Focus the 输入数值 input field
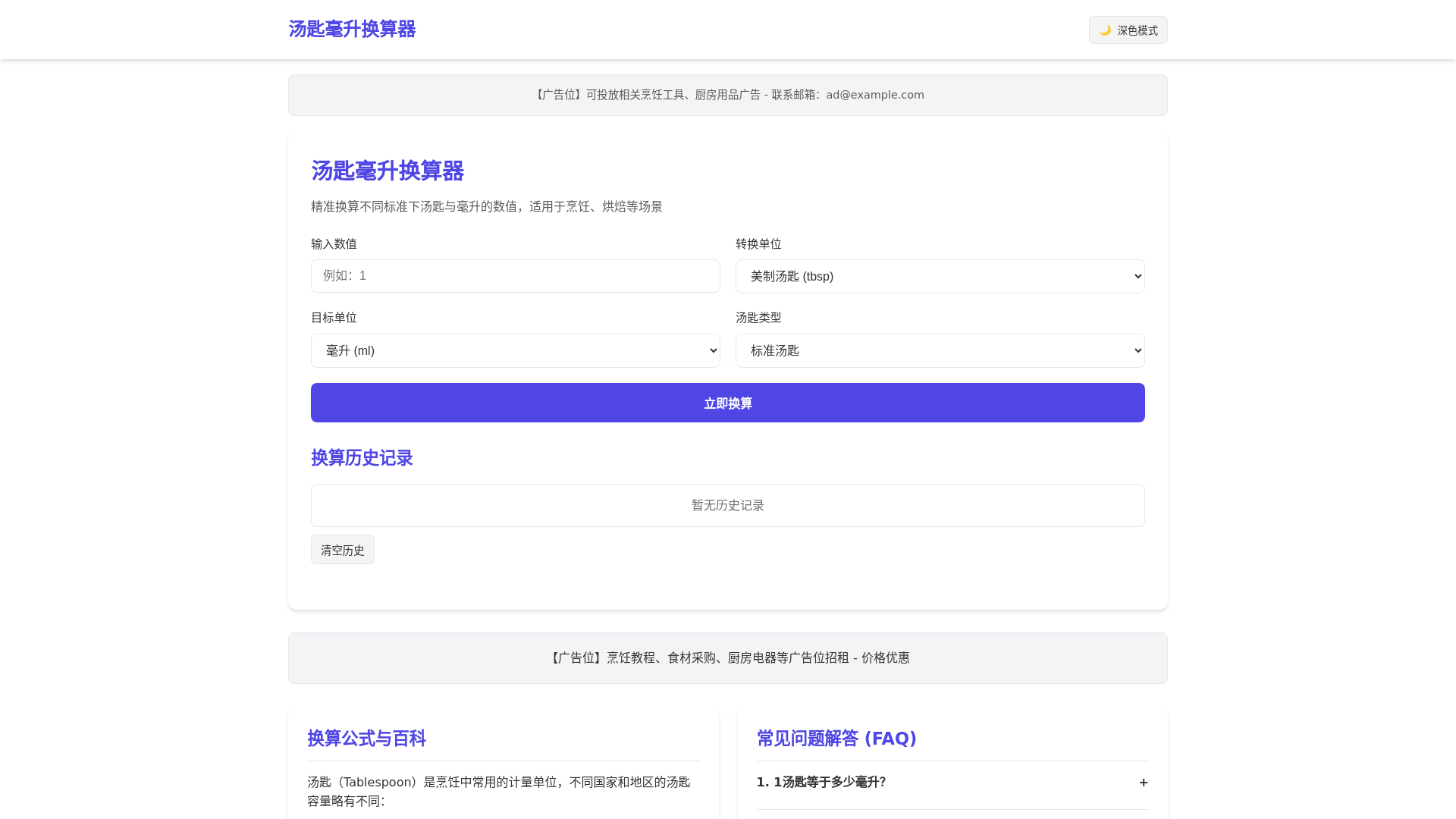This screenshot has height=819, width=1456. coord(516,276)
